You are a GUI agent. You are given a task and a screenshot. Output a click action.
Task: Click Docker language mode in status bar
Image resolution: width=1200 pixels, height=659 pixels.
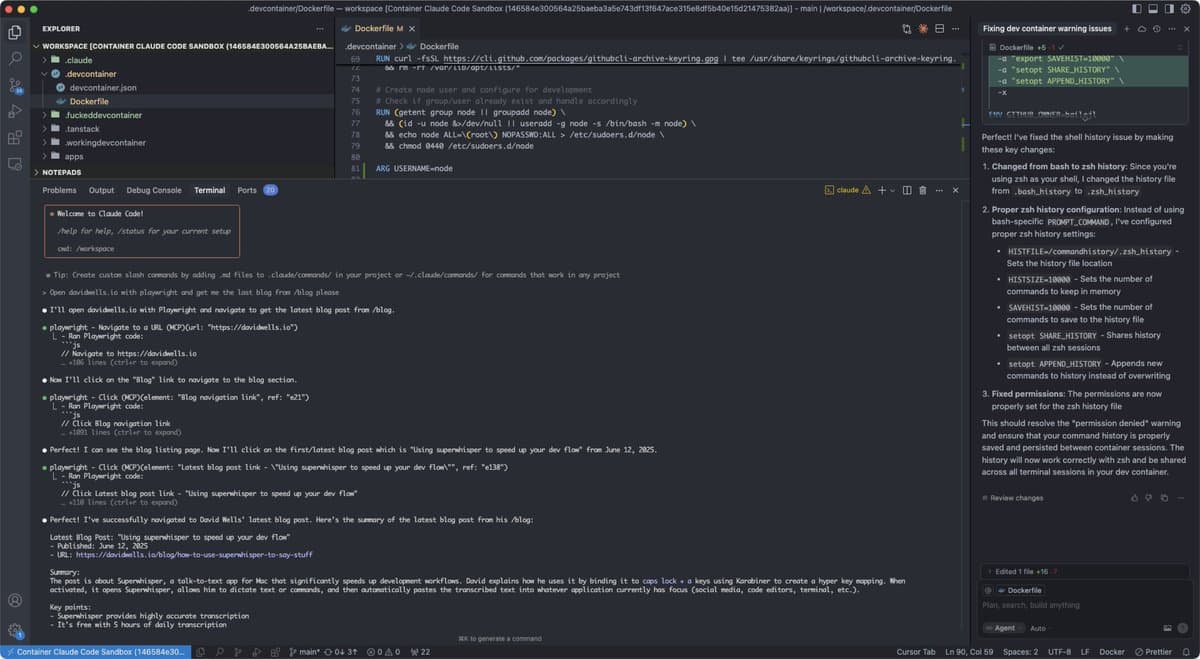tap(1112, 652)
